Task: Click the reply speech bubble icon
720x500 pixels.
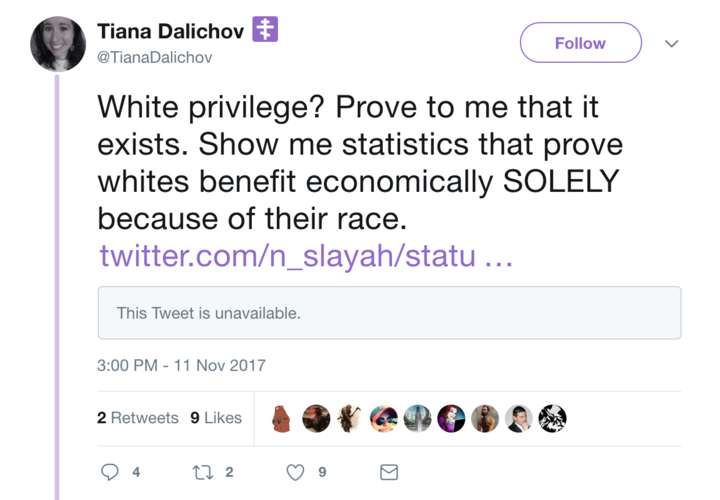Action: click(x=110, y=472)
